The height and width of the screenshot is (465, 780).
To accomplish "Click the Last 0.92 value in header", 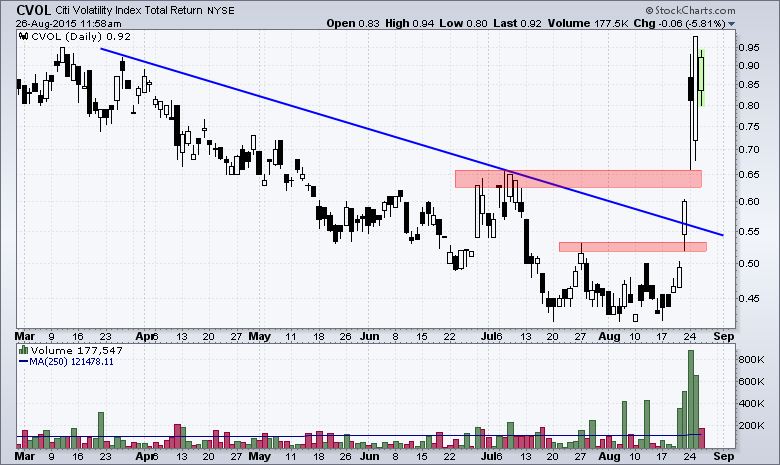I will [517, 23].
